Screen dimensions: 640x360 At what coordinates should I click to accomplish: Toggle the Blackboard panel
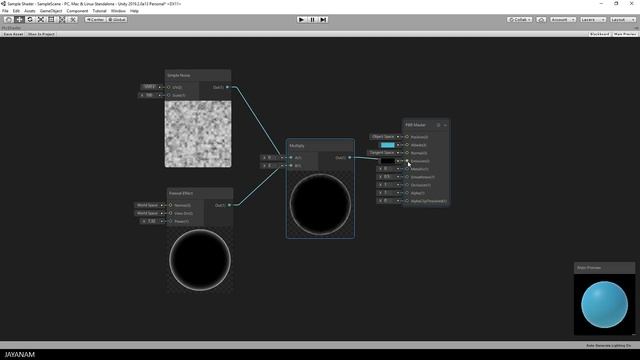point(600,34)
